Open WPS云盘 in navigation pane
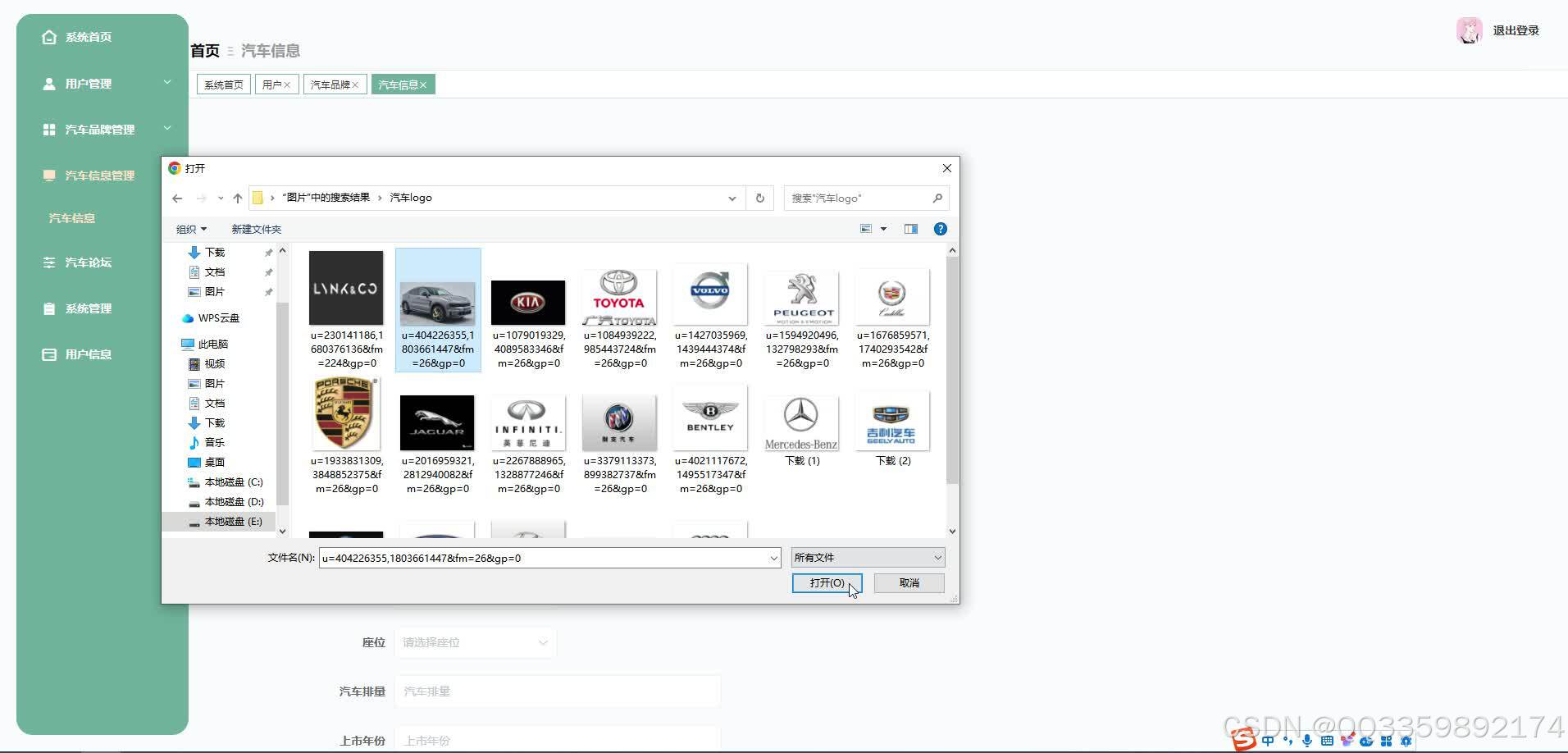1568x753 pixels. (211, 318)
